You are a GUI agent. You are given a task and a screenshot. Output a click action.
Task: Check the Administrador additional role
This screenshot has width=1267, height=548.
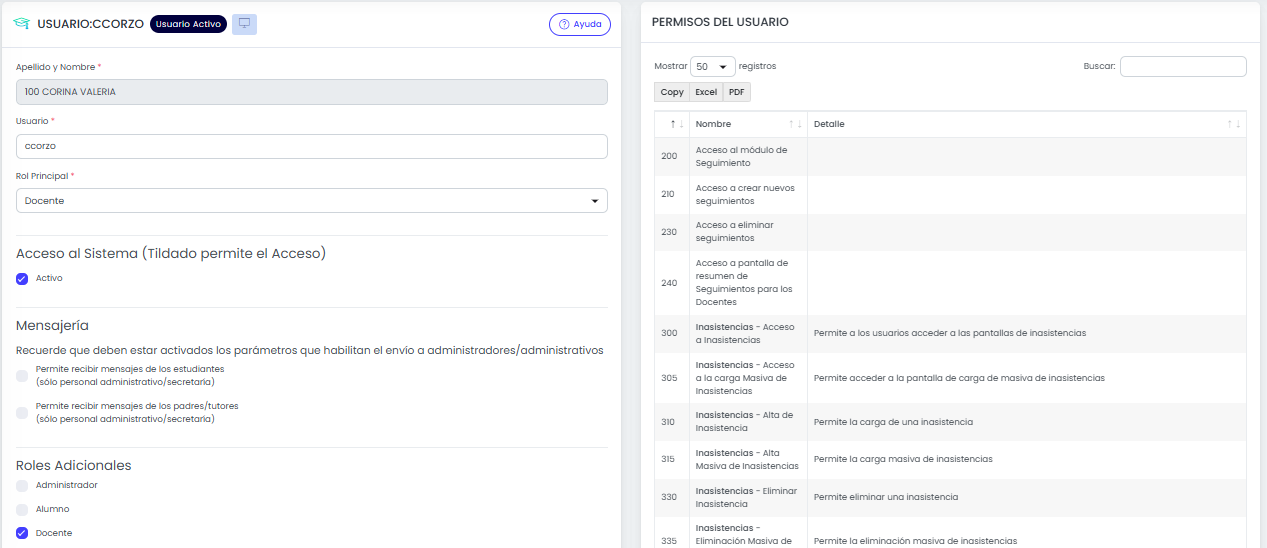pos(22,485)
